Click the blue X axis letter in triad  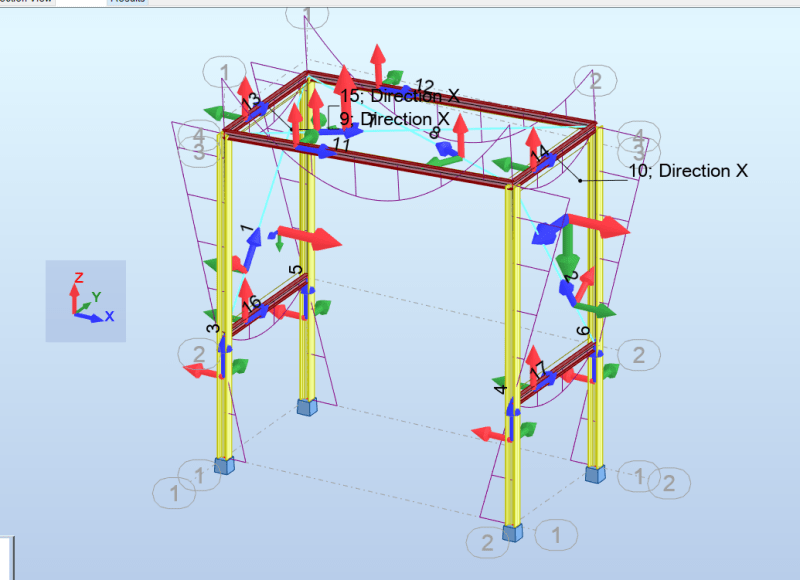coord(109,316)
